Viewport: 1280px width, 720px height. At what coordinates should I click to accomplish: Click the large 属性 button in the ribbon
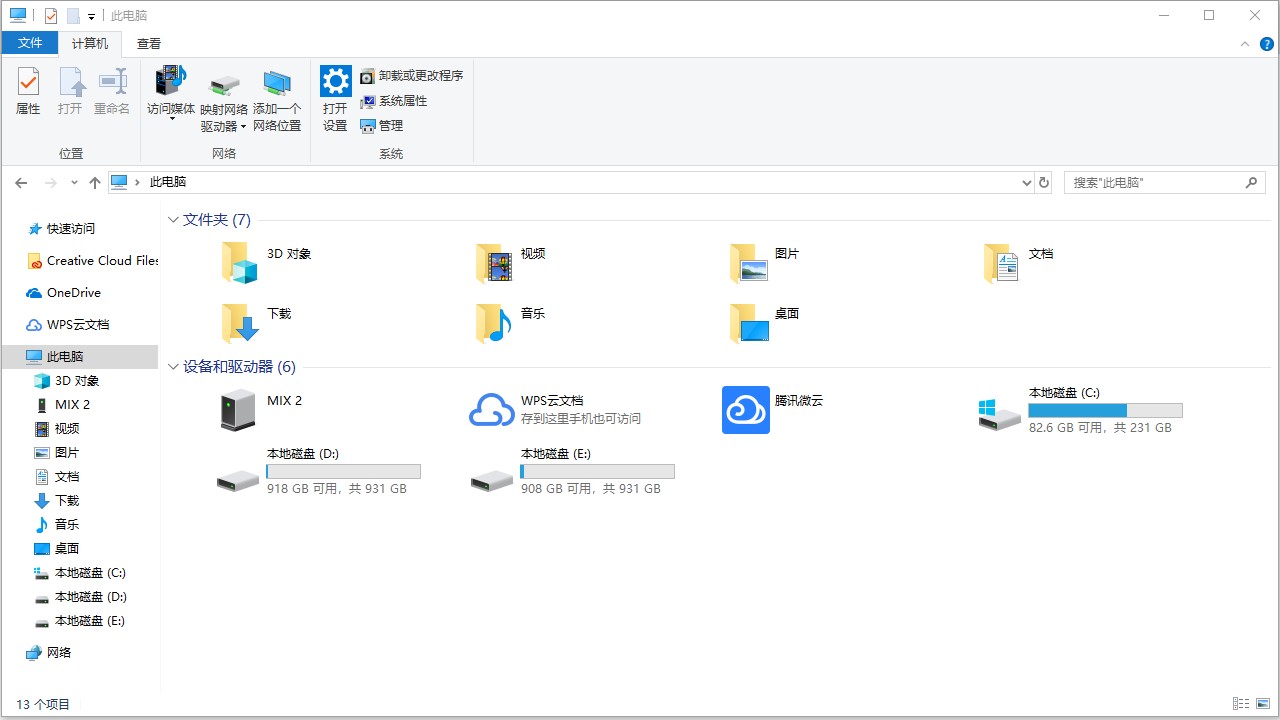point(28,92)
